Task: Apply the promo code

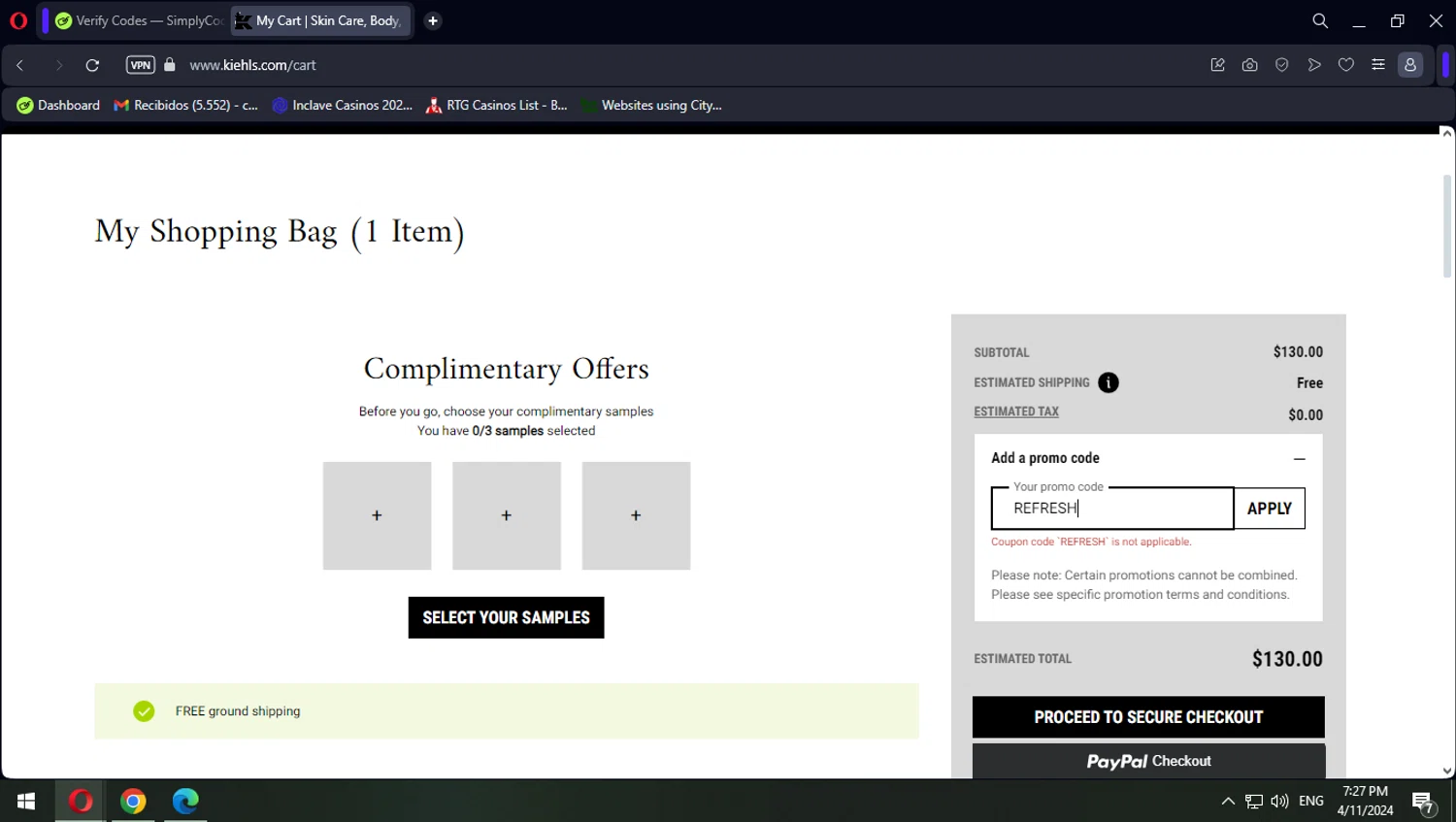Action: click(1270, 509)
